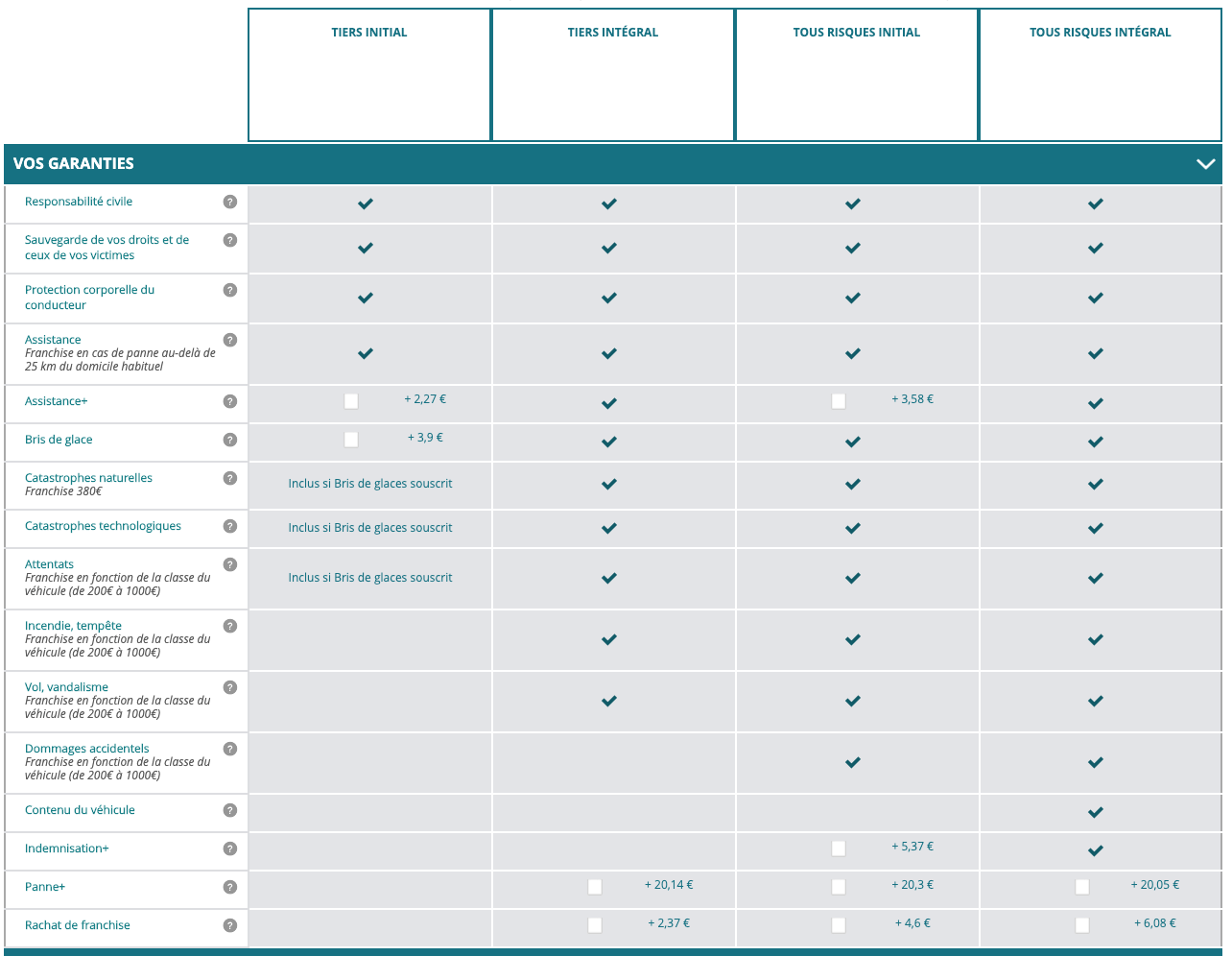Viewport: 1232px width, 956px height.
Task: Open the Vol, vandalisme help icon
Action: pyautogui.click(x=229, y=687)
